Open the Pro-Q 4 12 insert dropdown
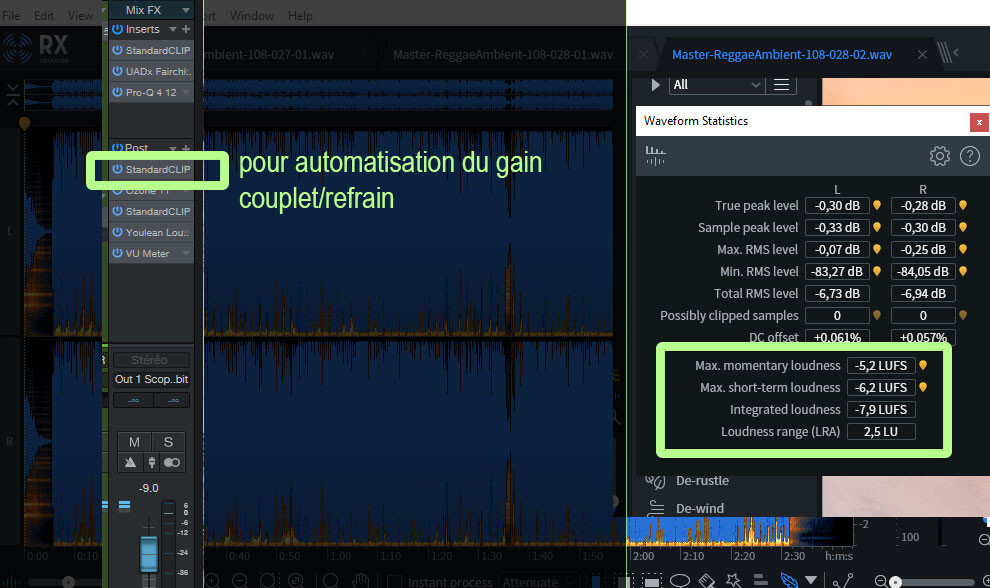 click(186, 92)
